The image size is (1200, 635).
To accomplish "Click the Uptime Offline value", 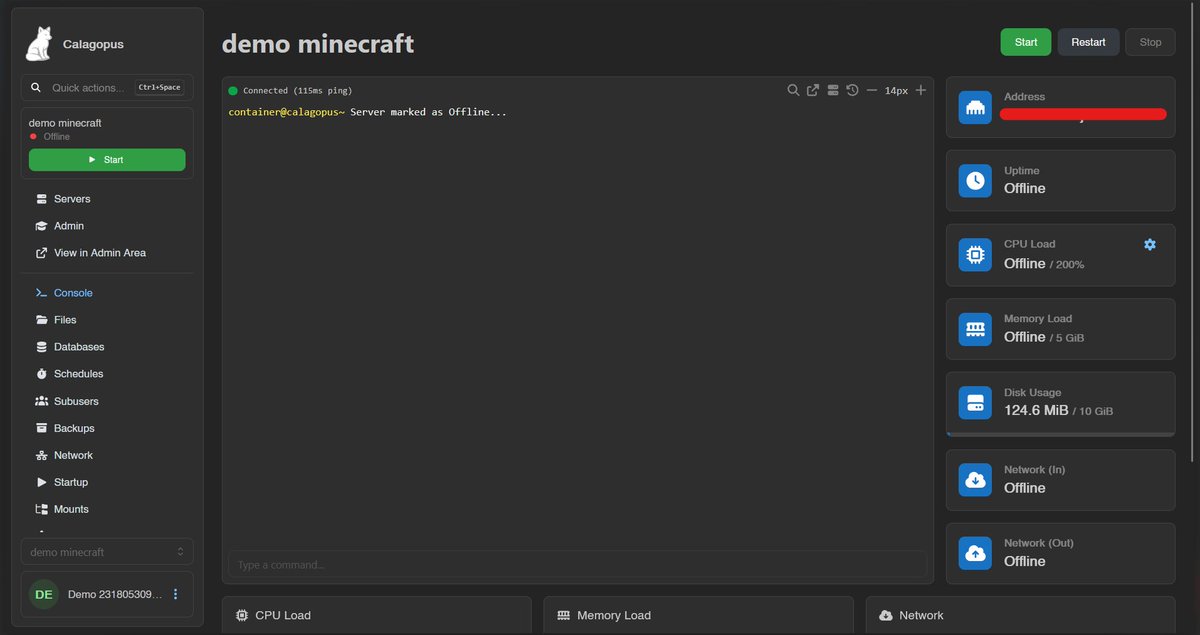I will 1025,188.
